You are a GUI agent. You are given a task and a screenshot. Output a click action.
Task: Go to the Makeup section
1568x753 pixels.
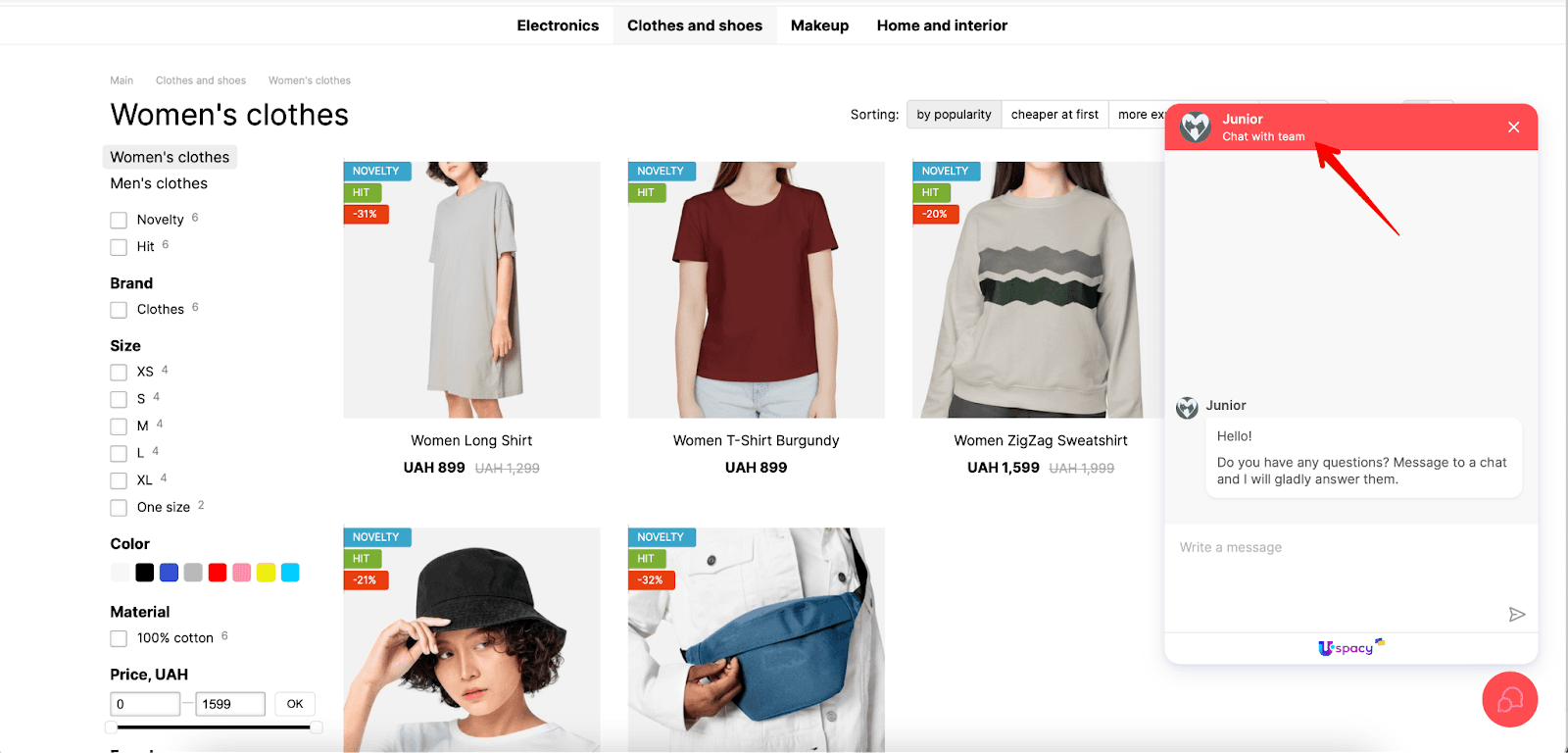coord(819,25)
